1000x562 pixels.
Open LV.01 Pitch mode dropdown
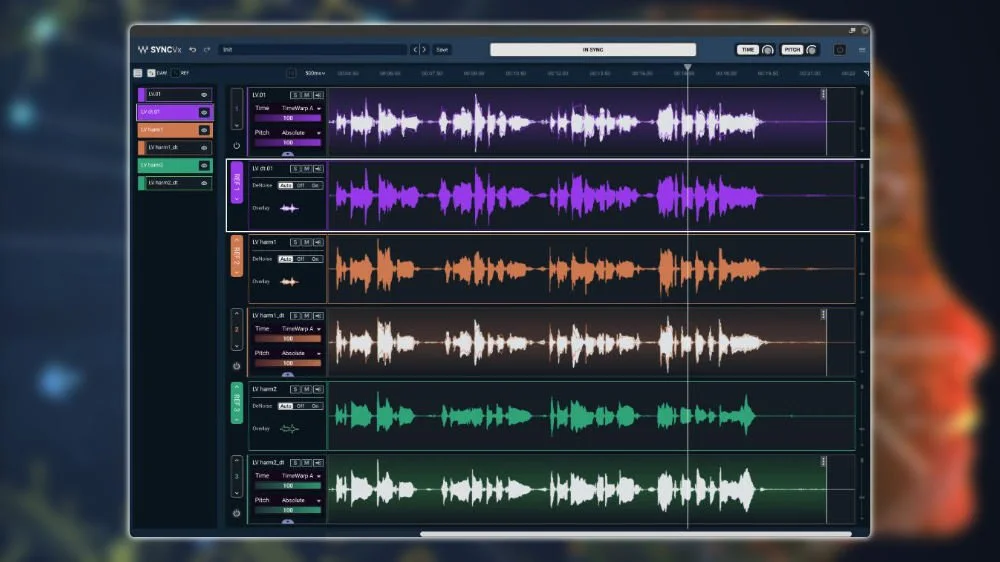[x=300, y=133]
